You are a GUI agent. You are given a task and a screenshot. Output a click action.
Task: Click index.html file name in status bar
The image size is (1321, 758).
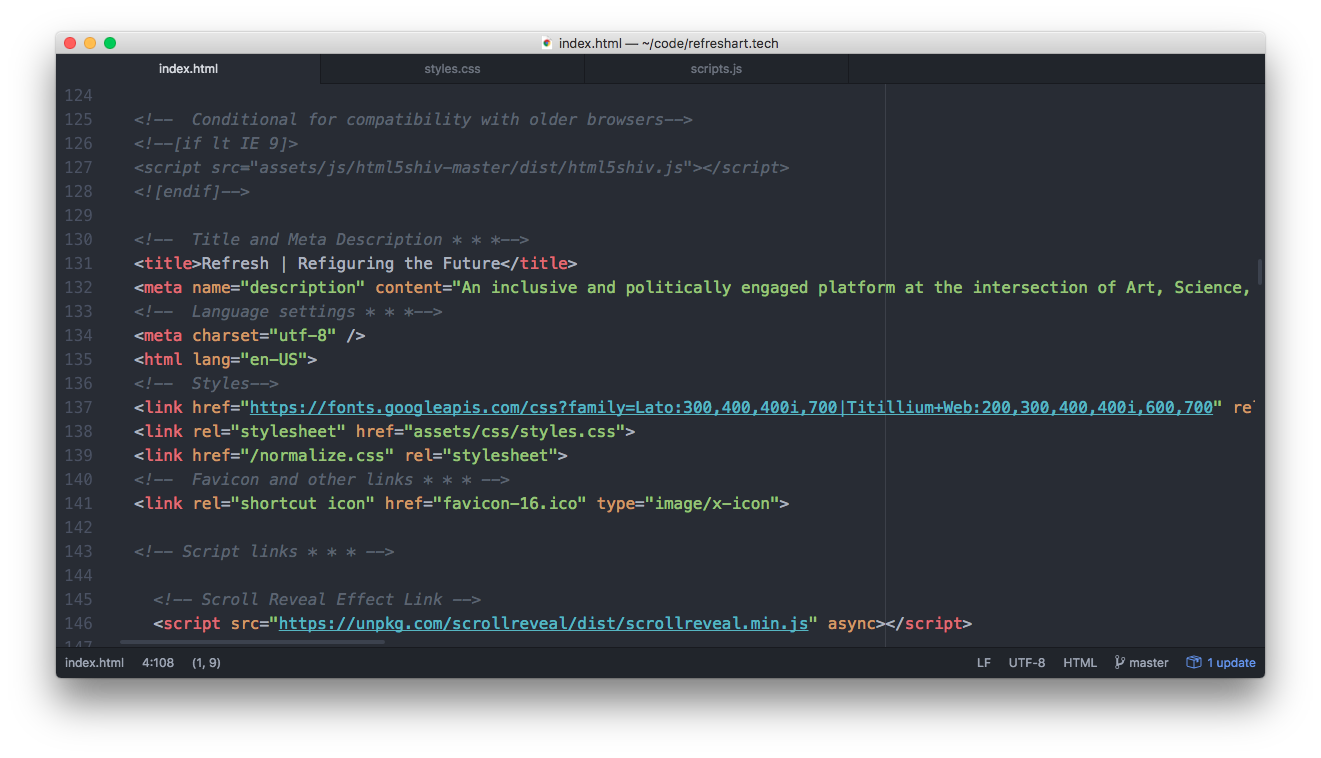[94, 662]
